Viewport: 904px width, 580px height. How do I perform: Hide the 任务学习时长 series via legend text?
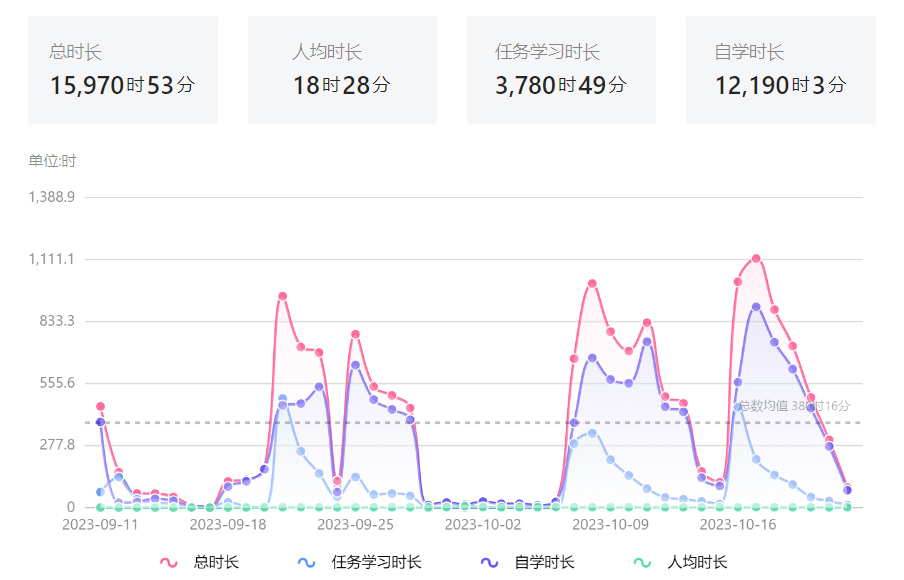click(x=376, y=563)
